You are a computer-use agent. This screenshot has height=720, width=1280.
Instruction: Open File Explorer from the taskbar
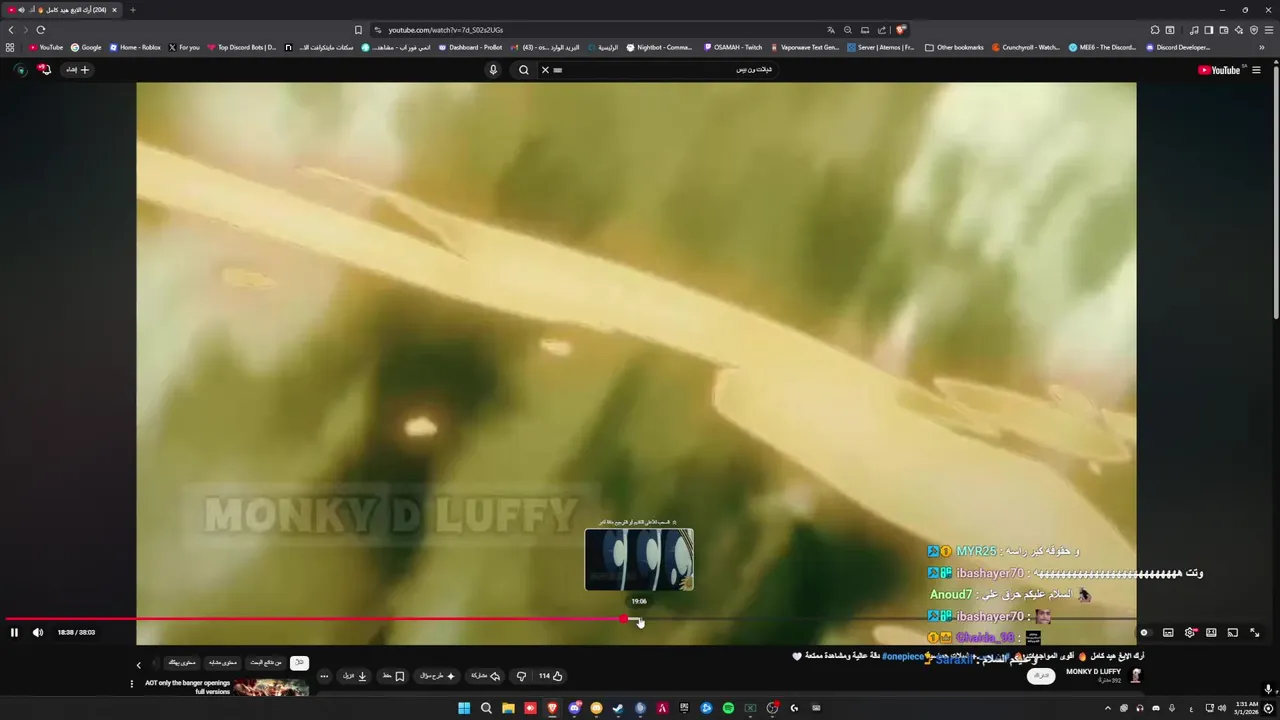pos(508,708)
